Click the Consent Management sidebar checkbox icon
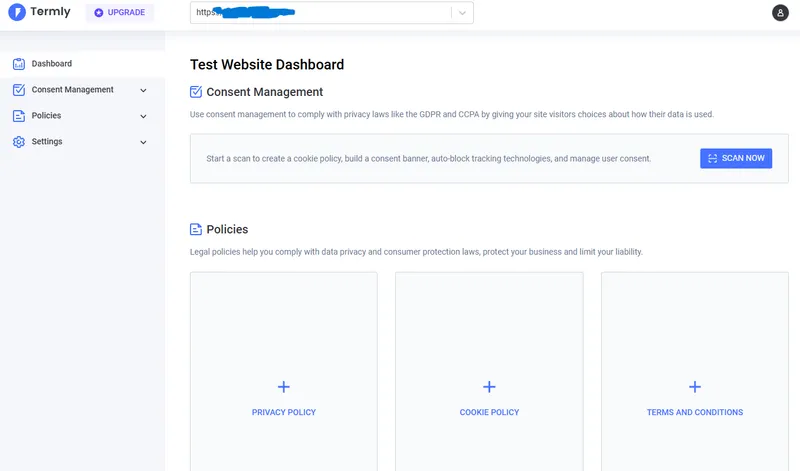The height and width of the screenshot is (471, 800). (19, 90)
